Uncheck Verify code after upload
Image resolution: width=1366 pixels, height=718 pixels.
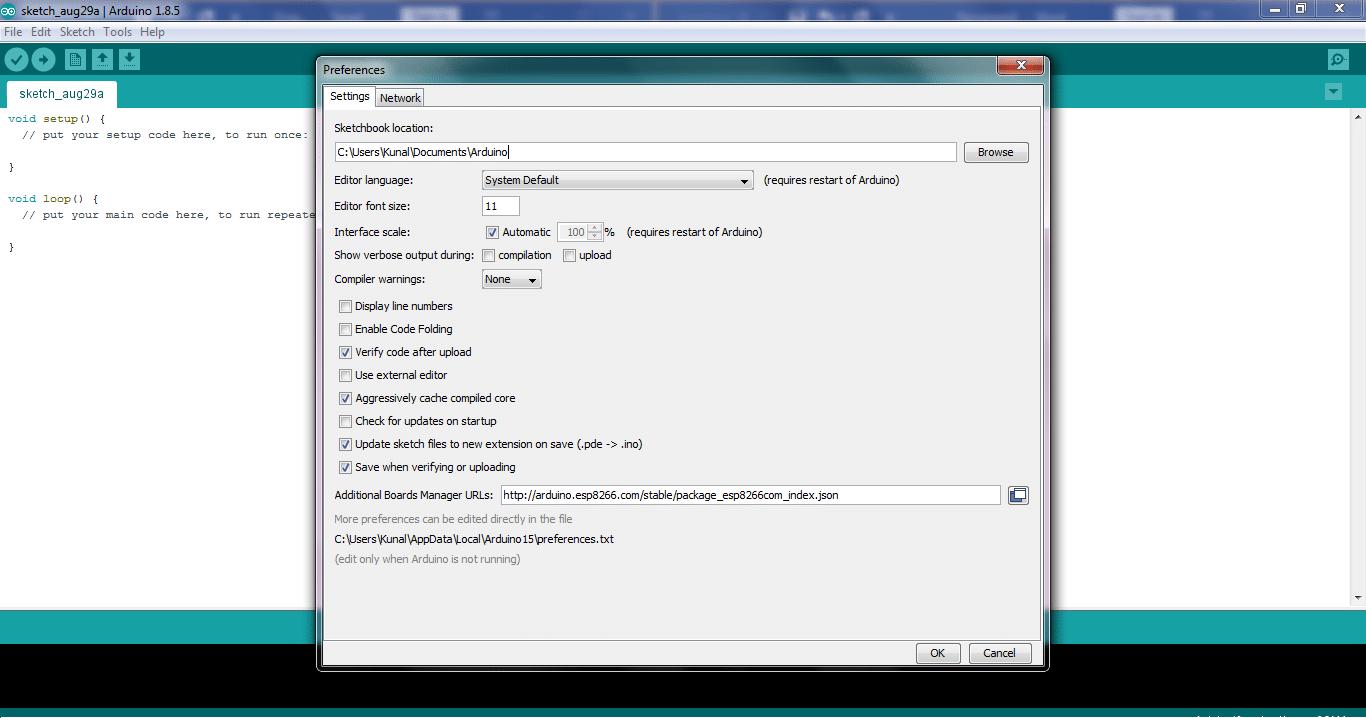[x=346, y=353]
